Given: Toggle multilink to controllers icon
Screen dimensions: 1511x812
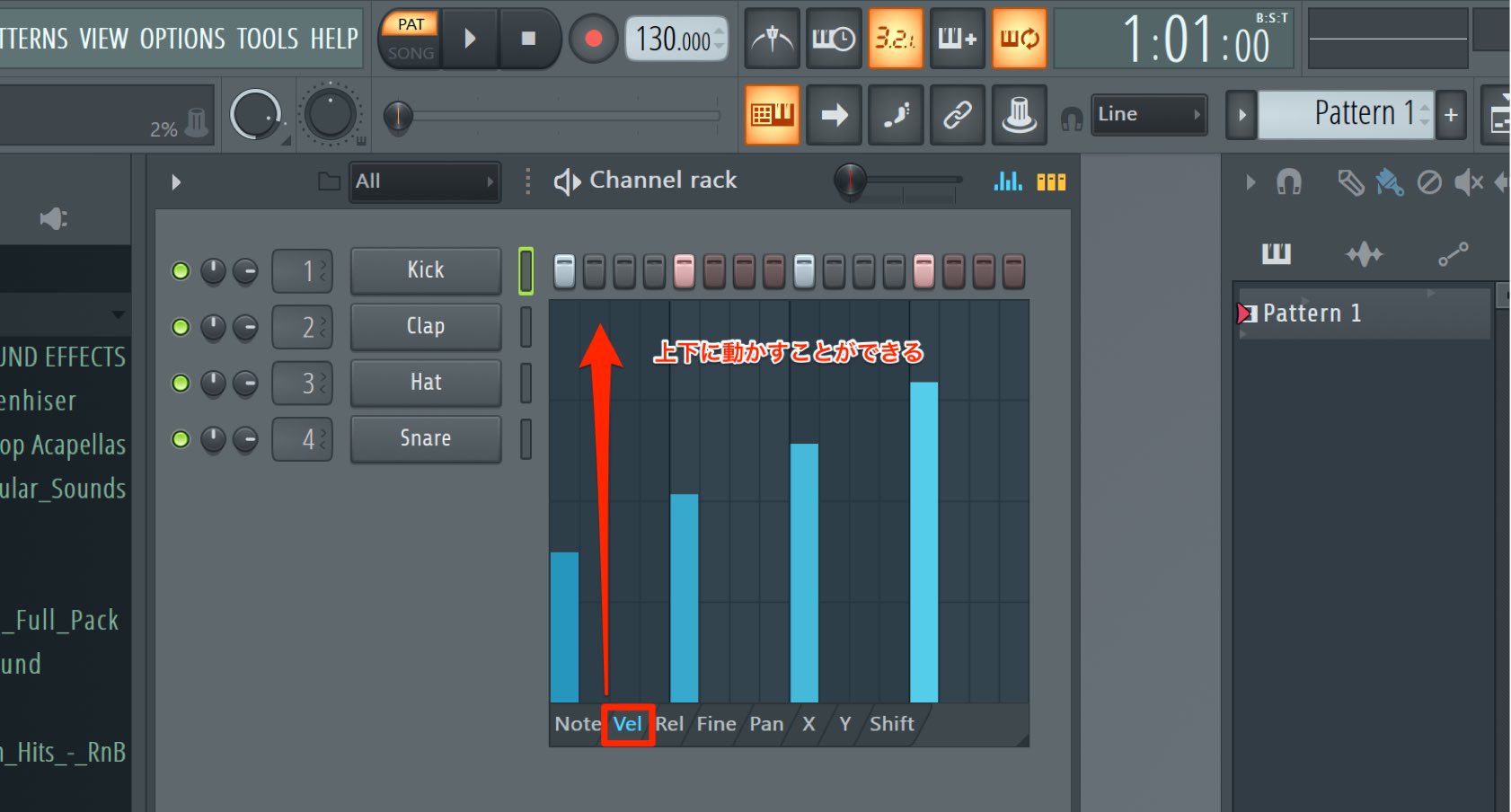Looking at the screenshot, I should pos(1019,115).
